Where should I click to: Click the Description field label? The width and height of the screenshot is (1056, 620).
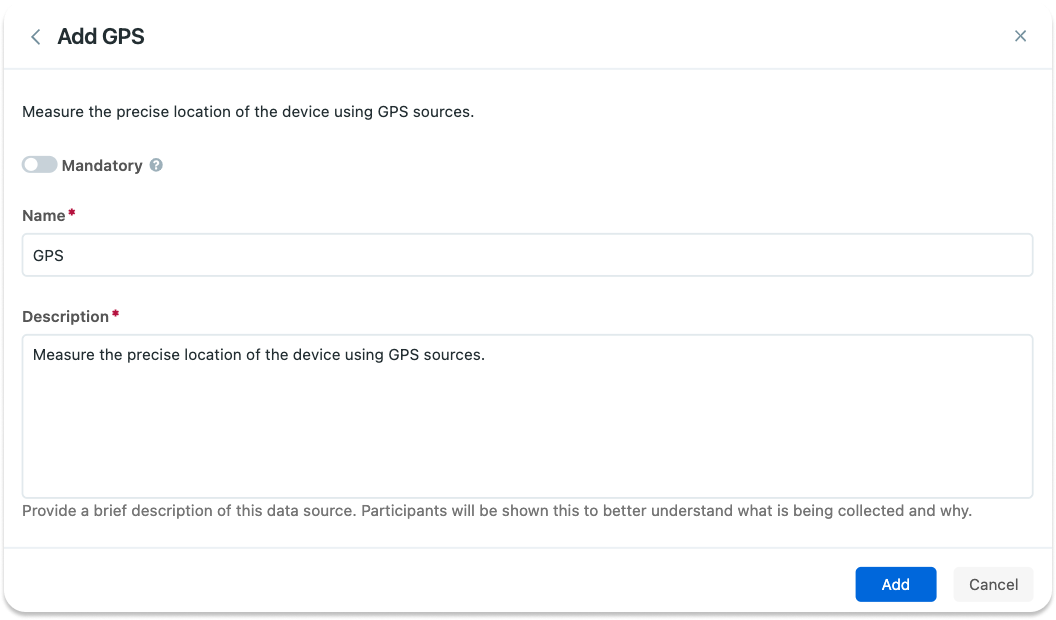(64, 316)
